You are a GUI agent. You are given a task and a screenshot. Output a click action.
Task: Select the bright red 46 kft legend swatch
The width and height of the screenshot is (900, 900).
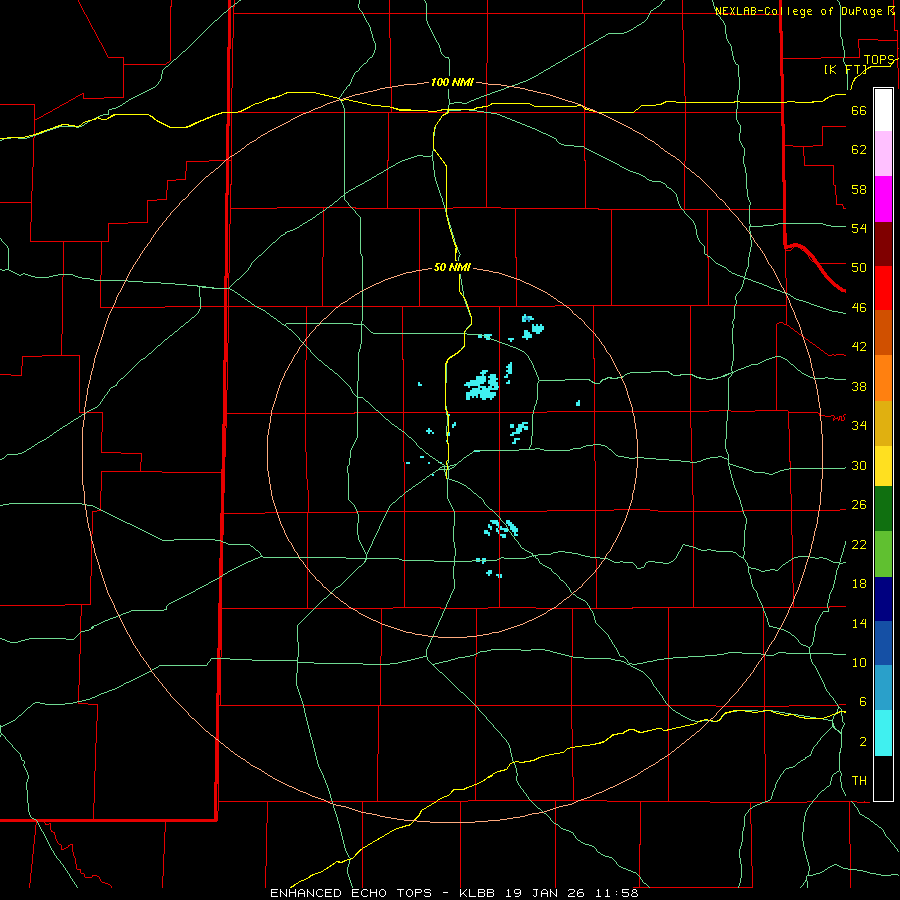click(x=883, y=288)
